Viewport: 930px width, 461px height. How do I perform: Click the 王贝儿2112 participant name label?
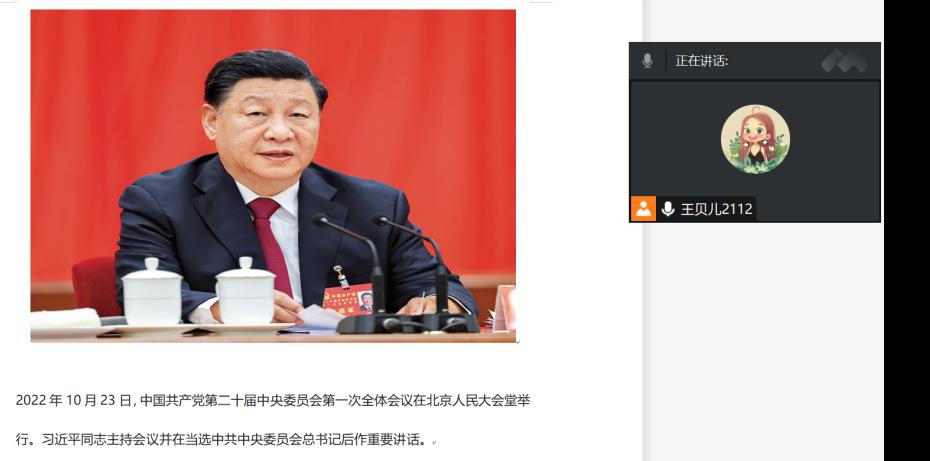coord(716,209)
